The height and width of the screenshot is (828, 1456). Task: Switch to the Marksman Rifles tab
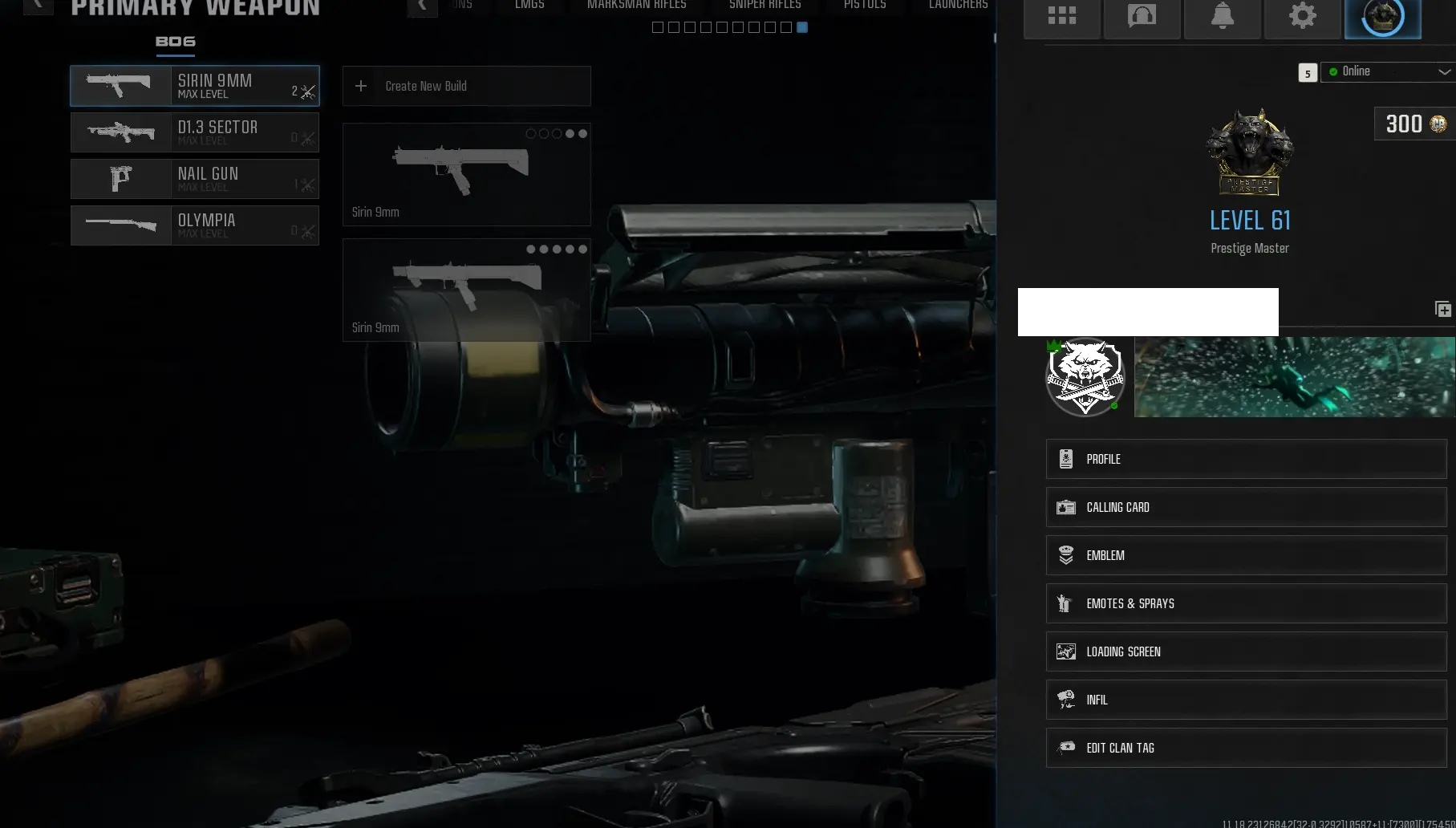tap(636, 6)
